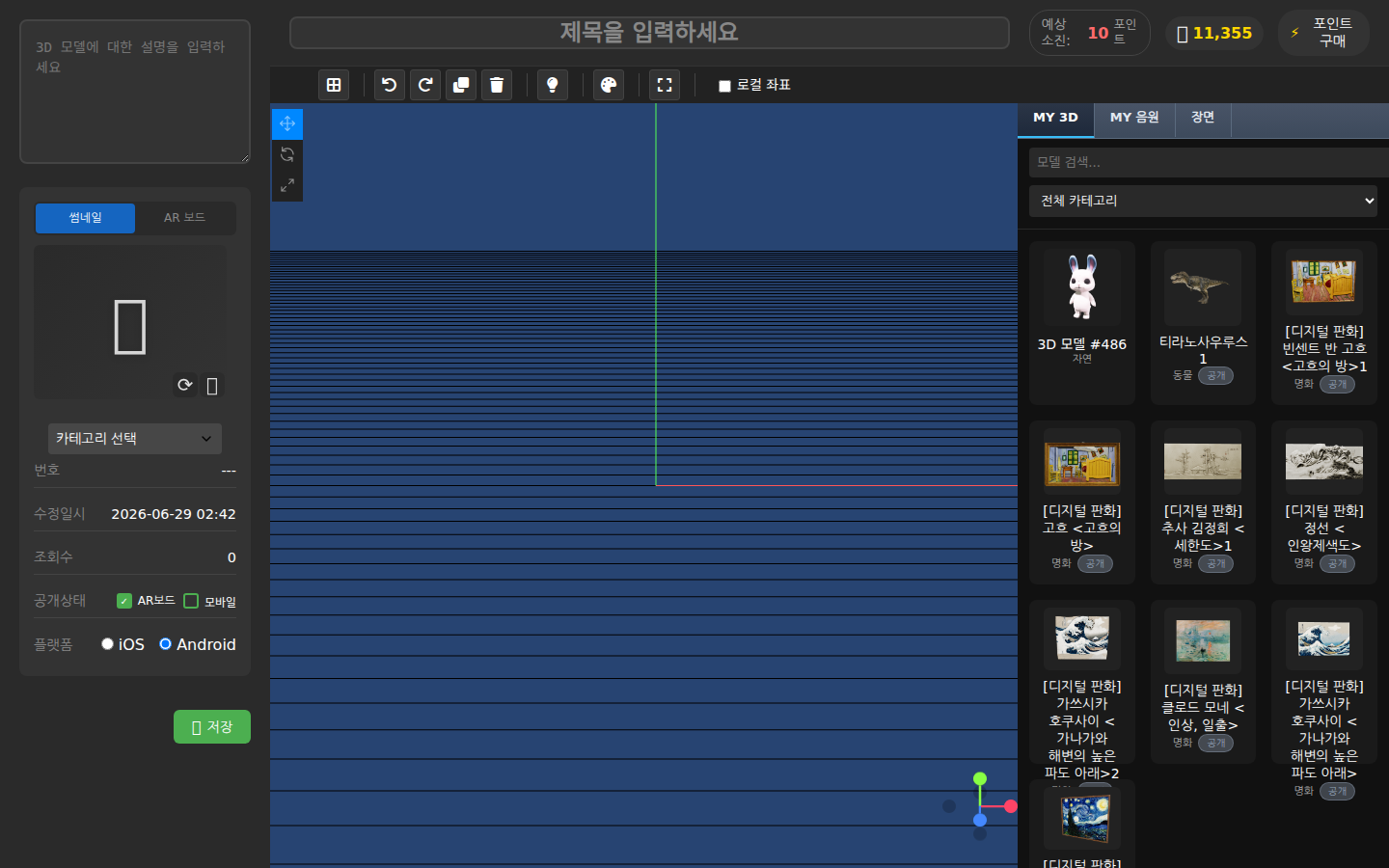Redo the last action
This screenshot has width=1389, height=868.
tap(425, 85)
